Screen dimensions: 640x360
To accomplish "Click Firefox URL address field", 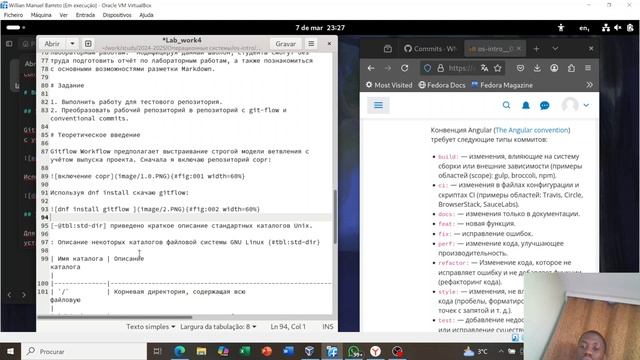I will [x=461, y=68].
